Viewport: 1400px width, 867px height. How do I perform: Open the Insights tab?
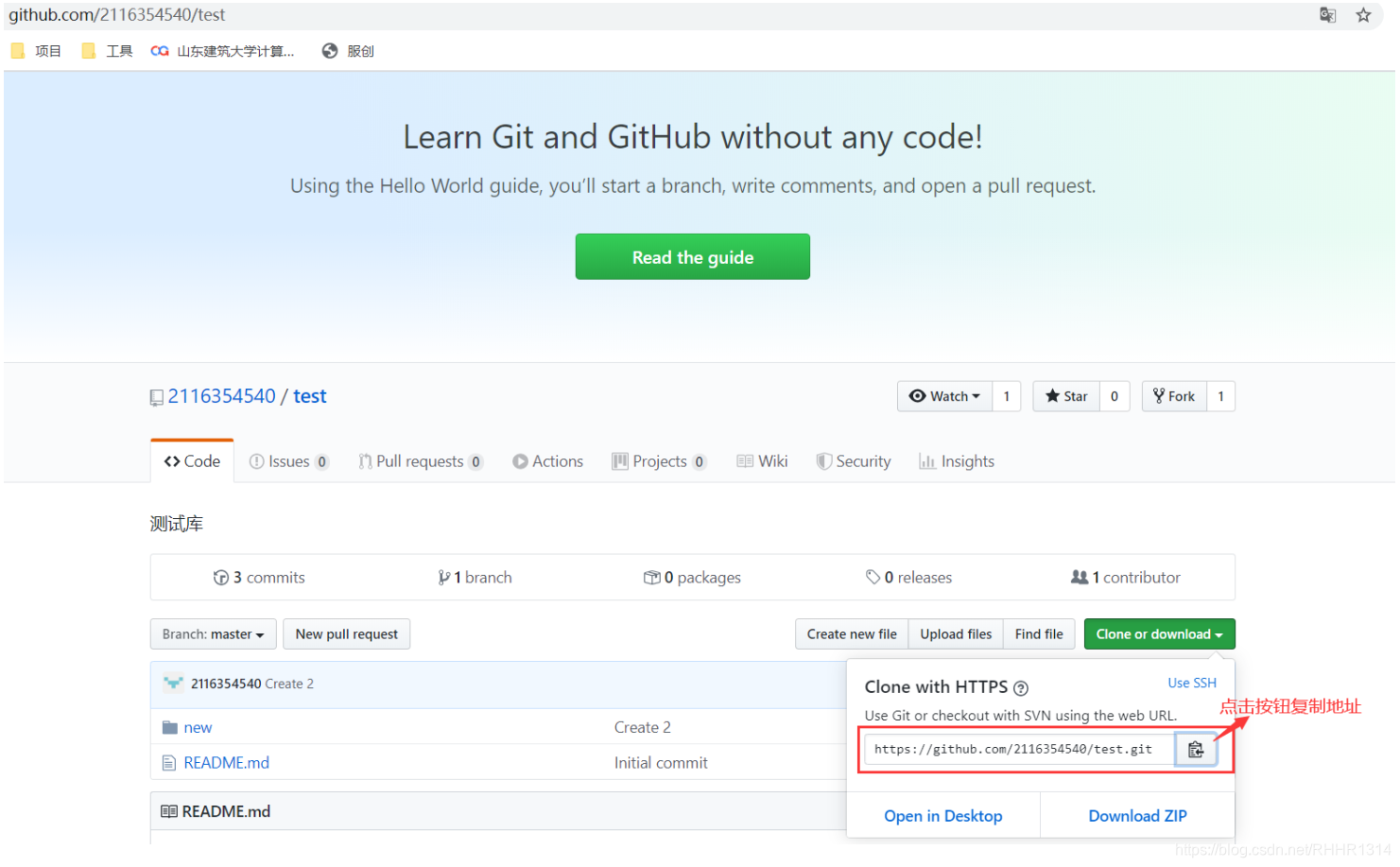957,461
